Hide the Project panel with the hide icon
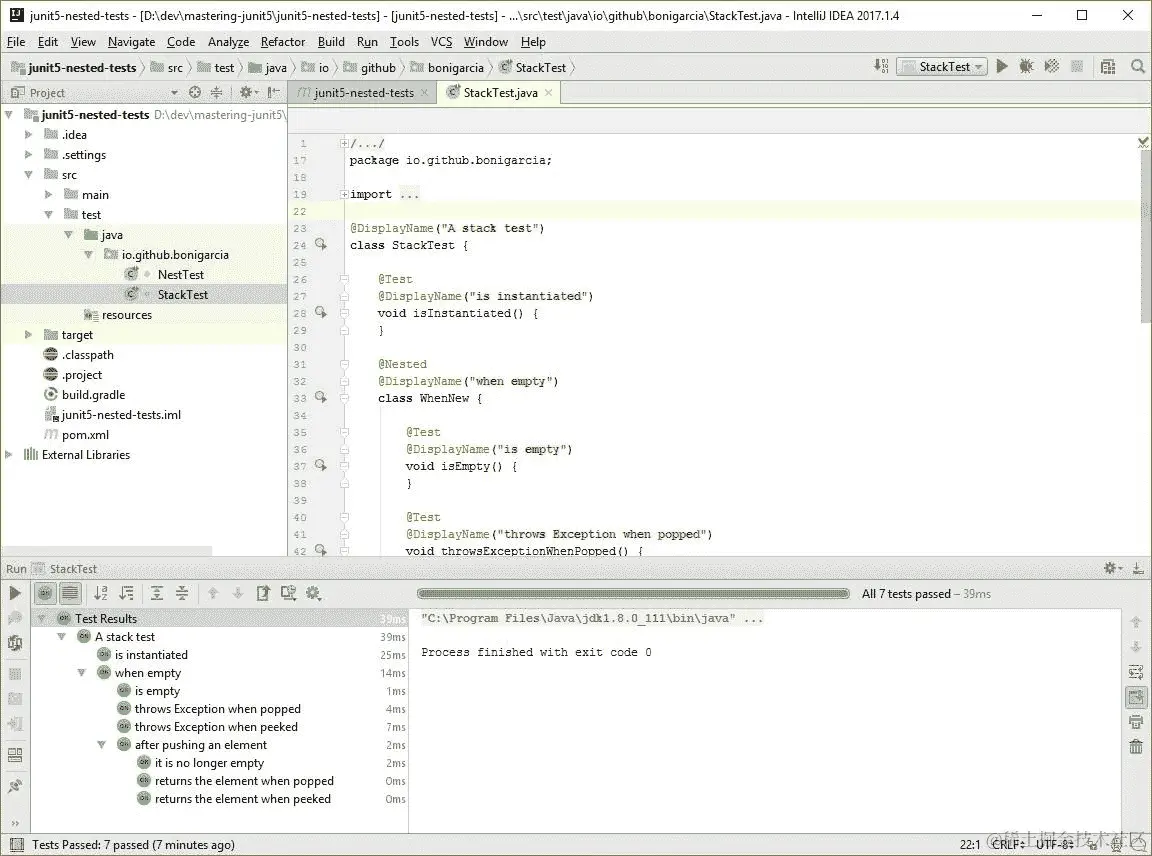 click(273, 92)
